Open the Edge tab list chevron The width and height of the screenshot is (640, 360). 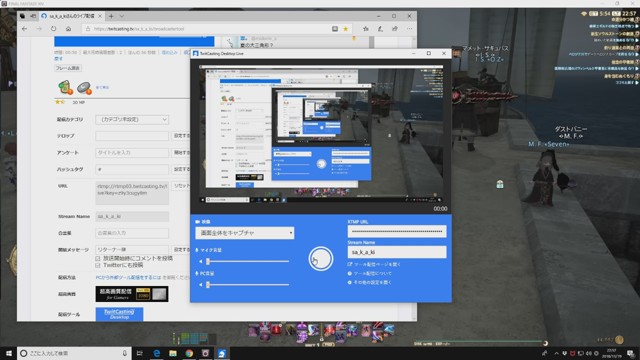tap(122, 16)
